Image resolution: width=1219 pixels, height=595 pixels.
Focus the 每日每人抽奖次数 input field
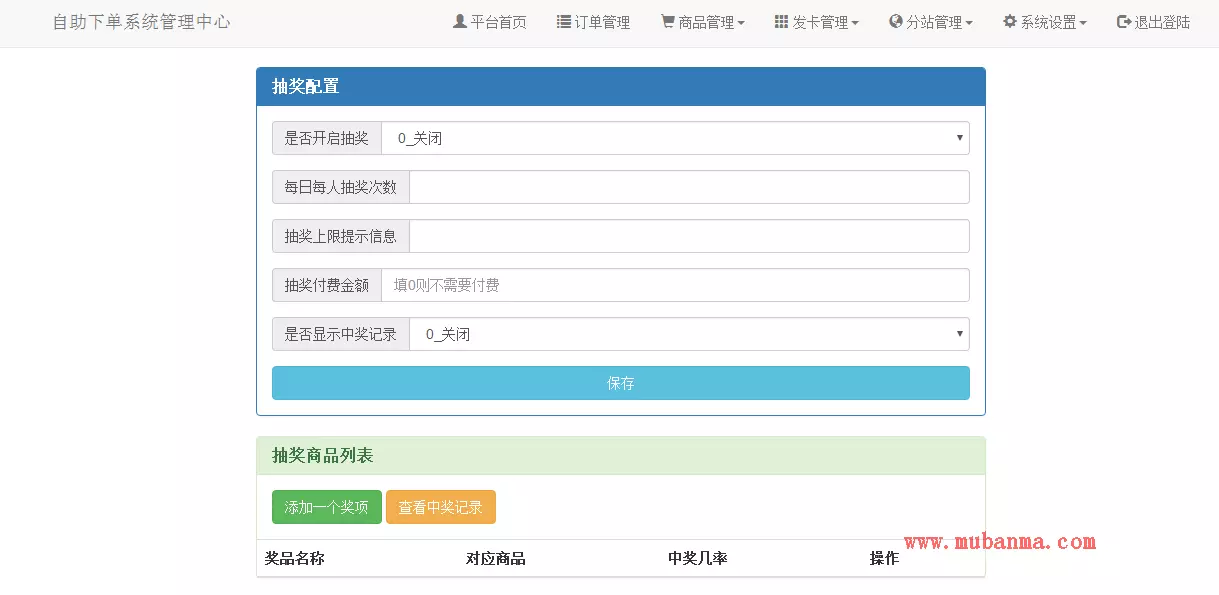(x=689, y=187)
